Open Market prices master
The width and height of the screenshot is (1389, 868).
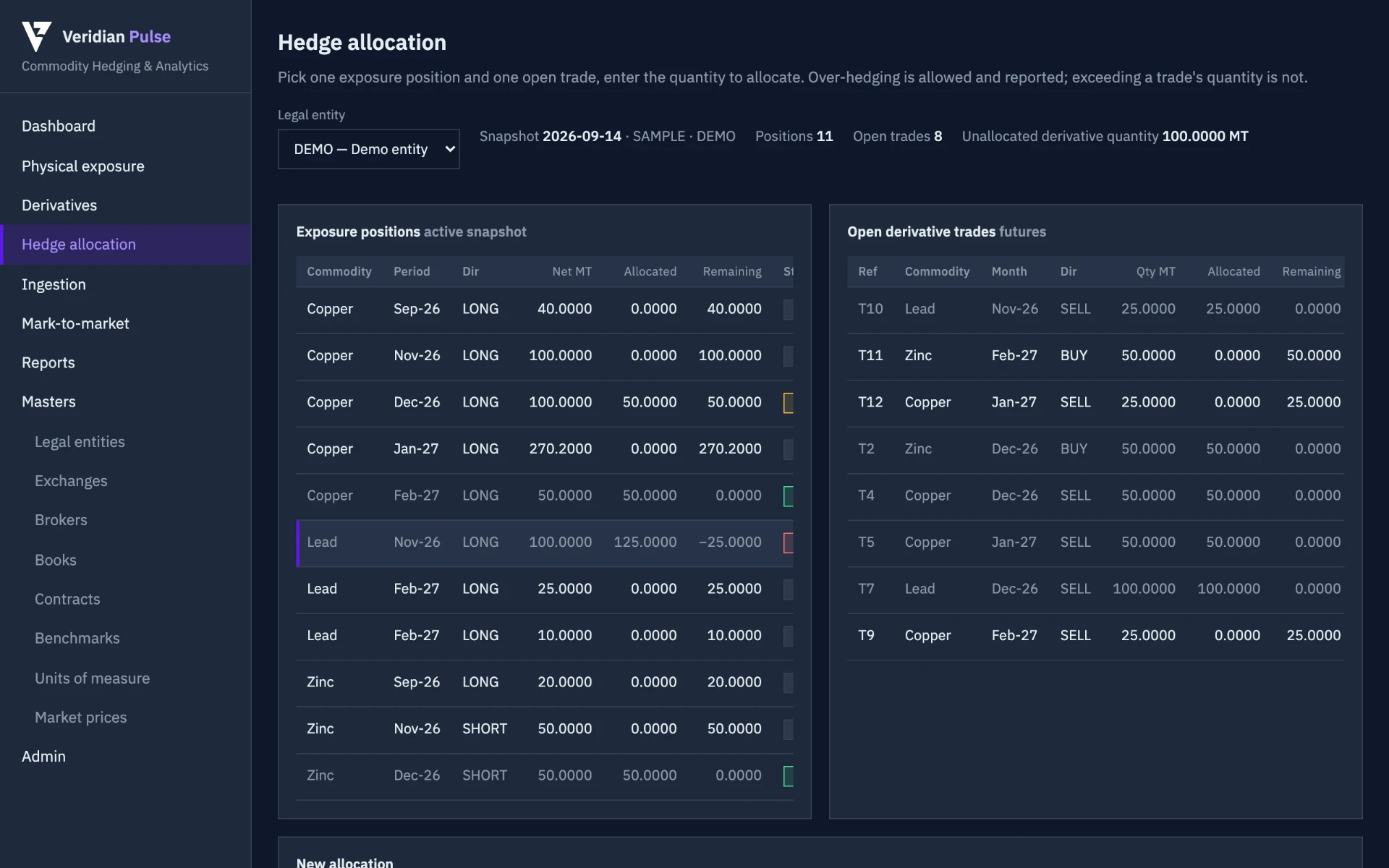[125, 718]
